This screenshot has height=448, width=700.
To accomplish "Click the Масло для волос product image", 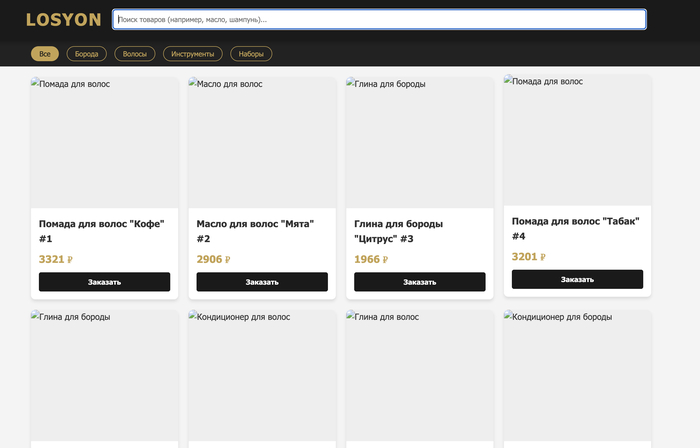I will click(262, 142).
